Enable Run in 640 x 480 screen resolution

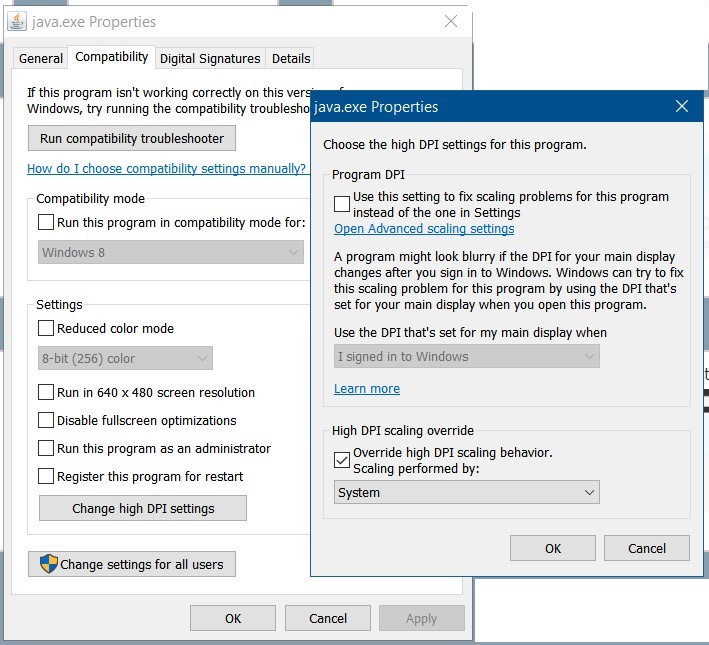[x=46, y=392]
